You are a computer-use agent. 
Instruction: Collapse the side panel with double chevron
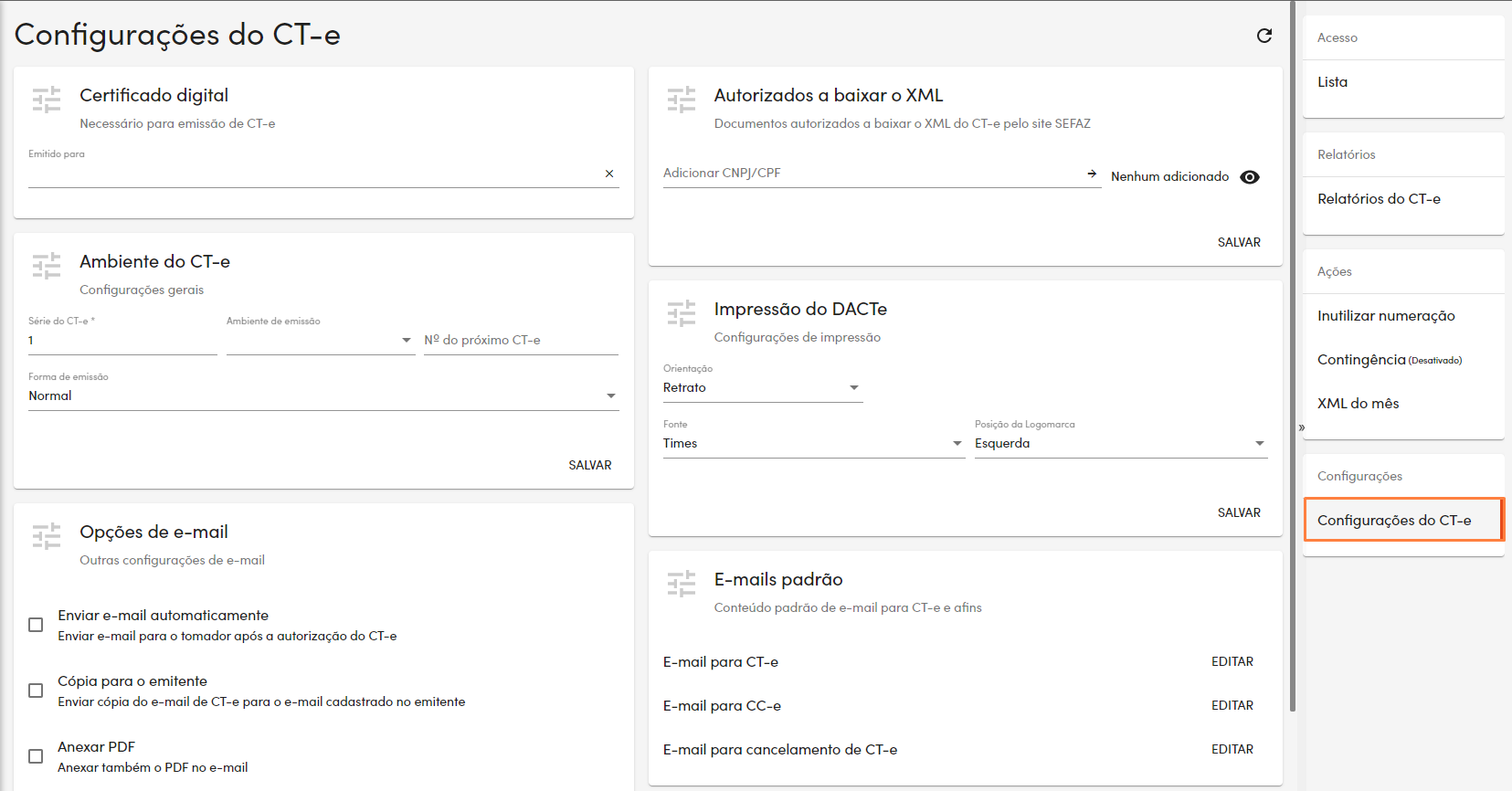click(1302, 427)
